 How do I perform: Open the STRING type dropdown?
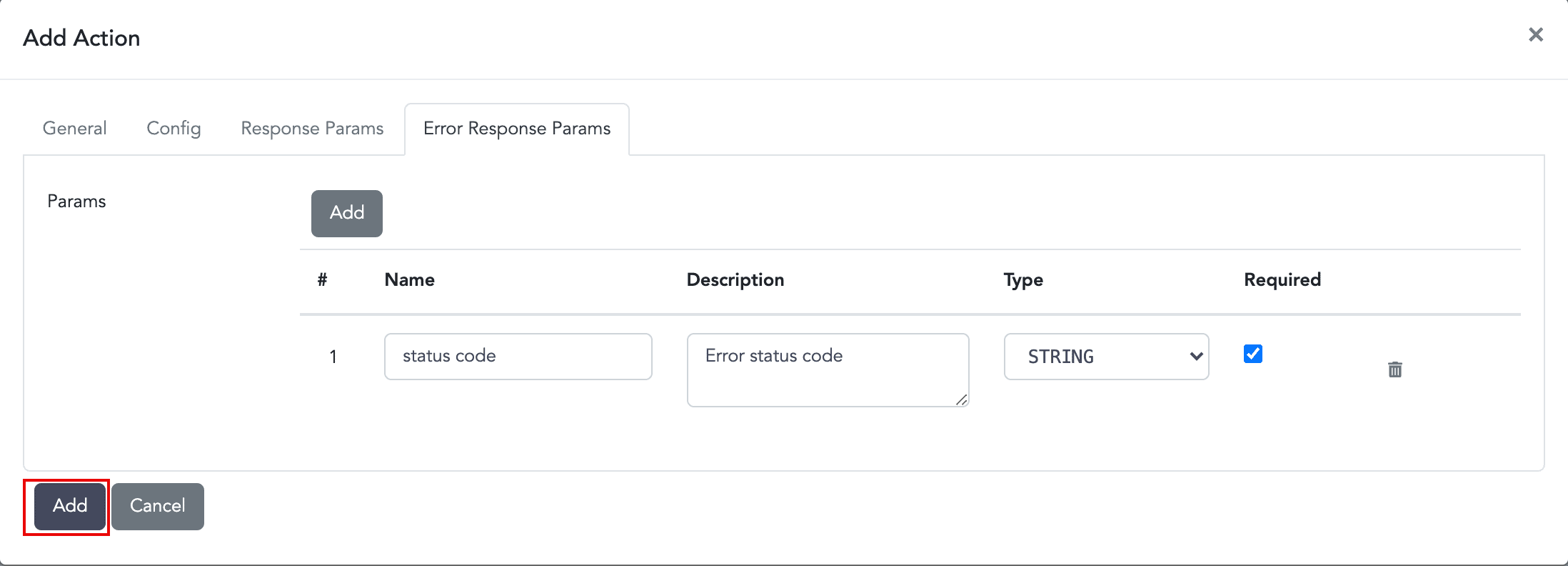[1105, 357]
